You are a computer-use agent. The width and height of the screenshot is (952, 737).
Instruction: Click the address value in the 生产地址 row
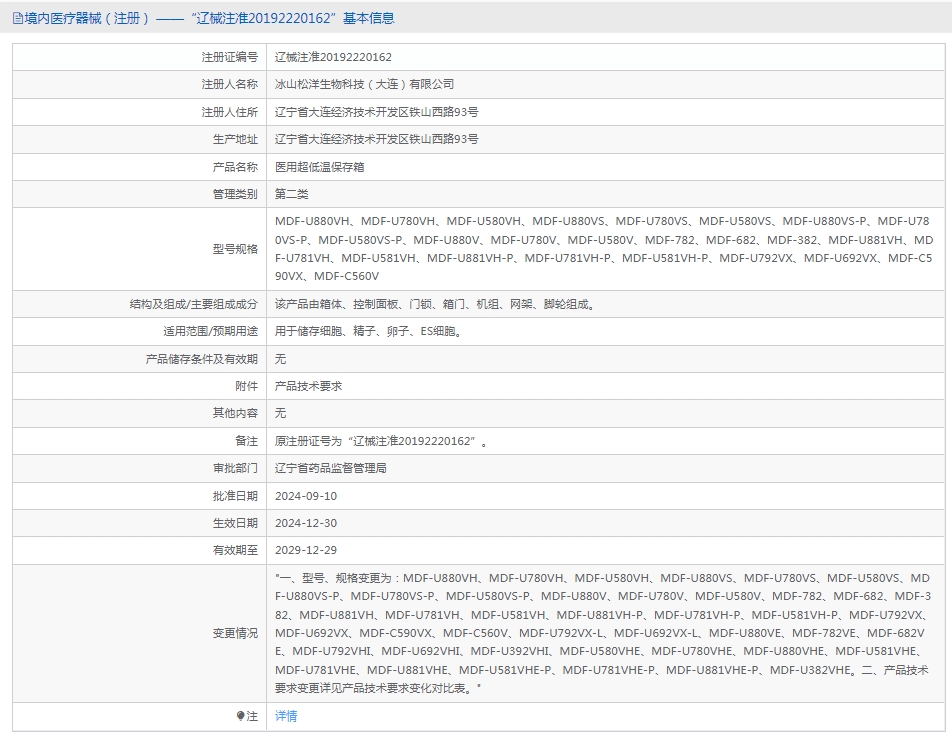376,139
